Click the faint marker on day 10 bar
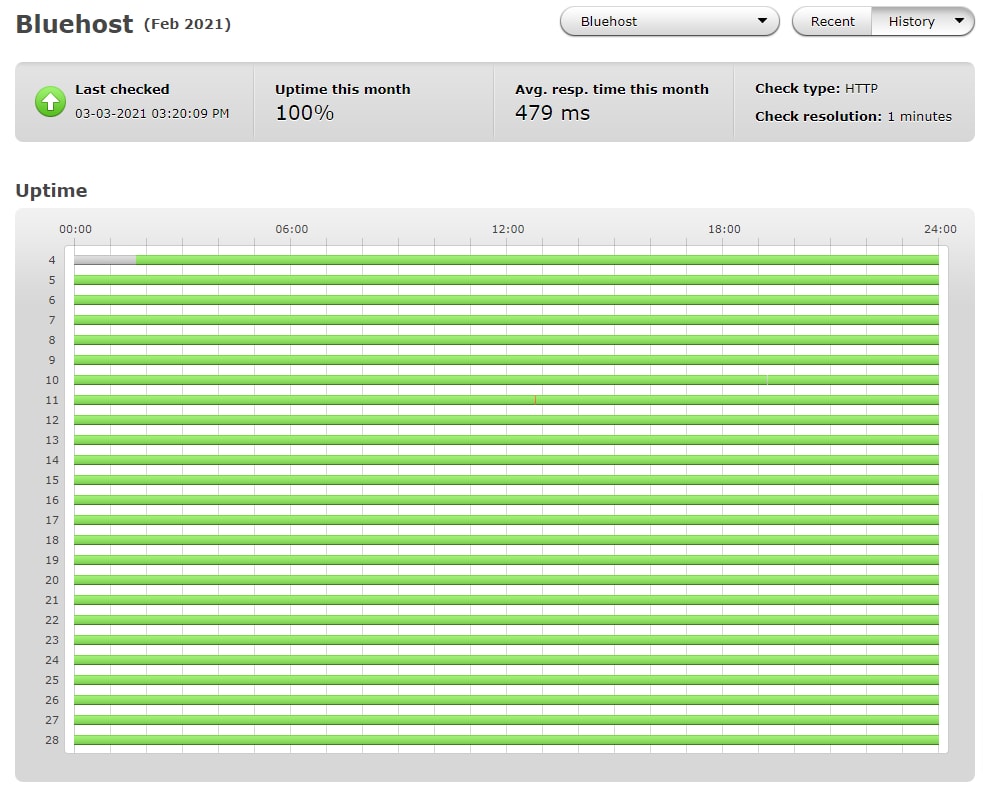The width and height of the screenshot is (983, 791). tap(767, 380)
